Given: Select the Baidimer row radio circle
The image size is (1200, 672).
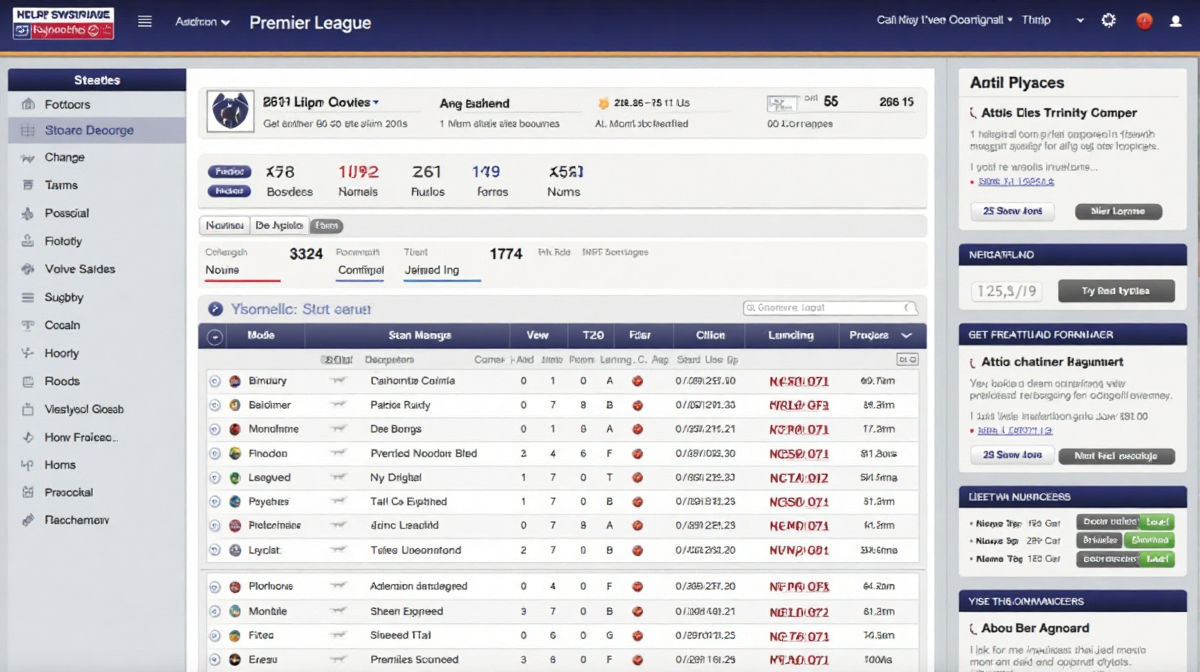Looking at the screenshot, I should [214, 405].
